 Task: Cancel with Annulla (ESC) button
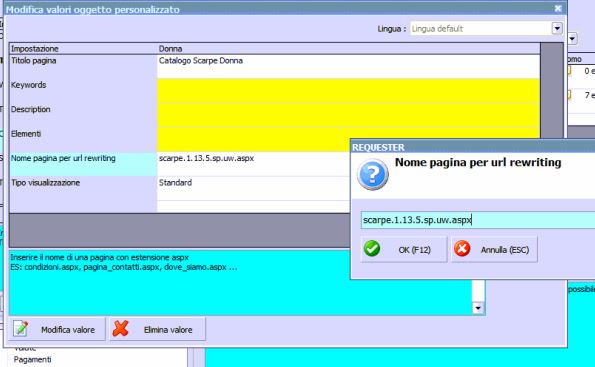494,249
